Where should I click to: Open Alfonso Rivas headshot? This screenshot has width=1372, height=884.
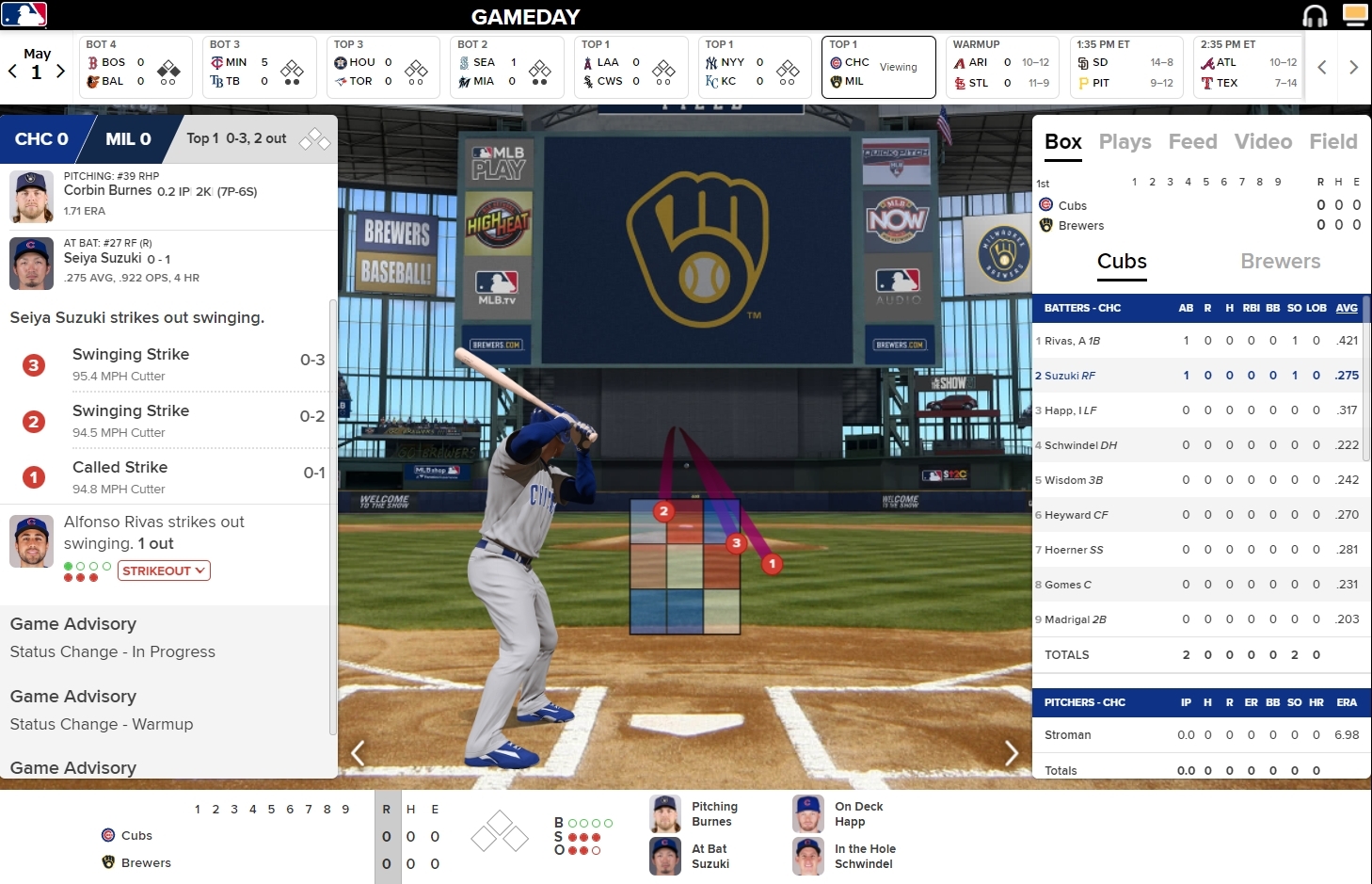click(32, 541)
